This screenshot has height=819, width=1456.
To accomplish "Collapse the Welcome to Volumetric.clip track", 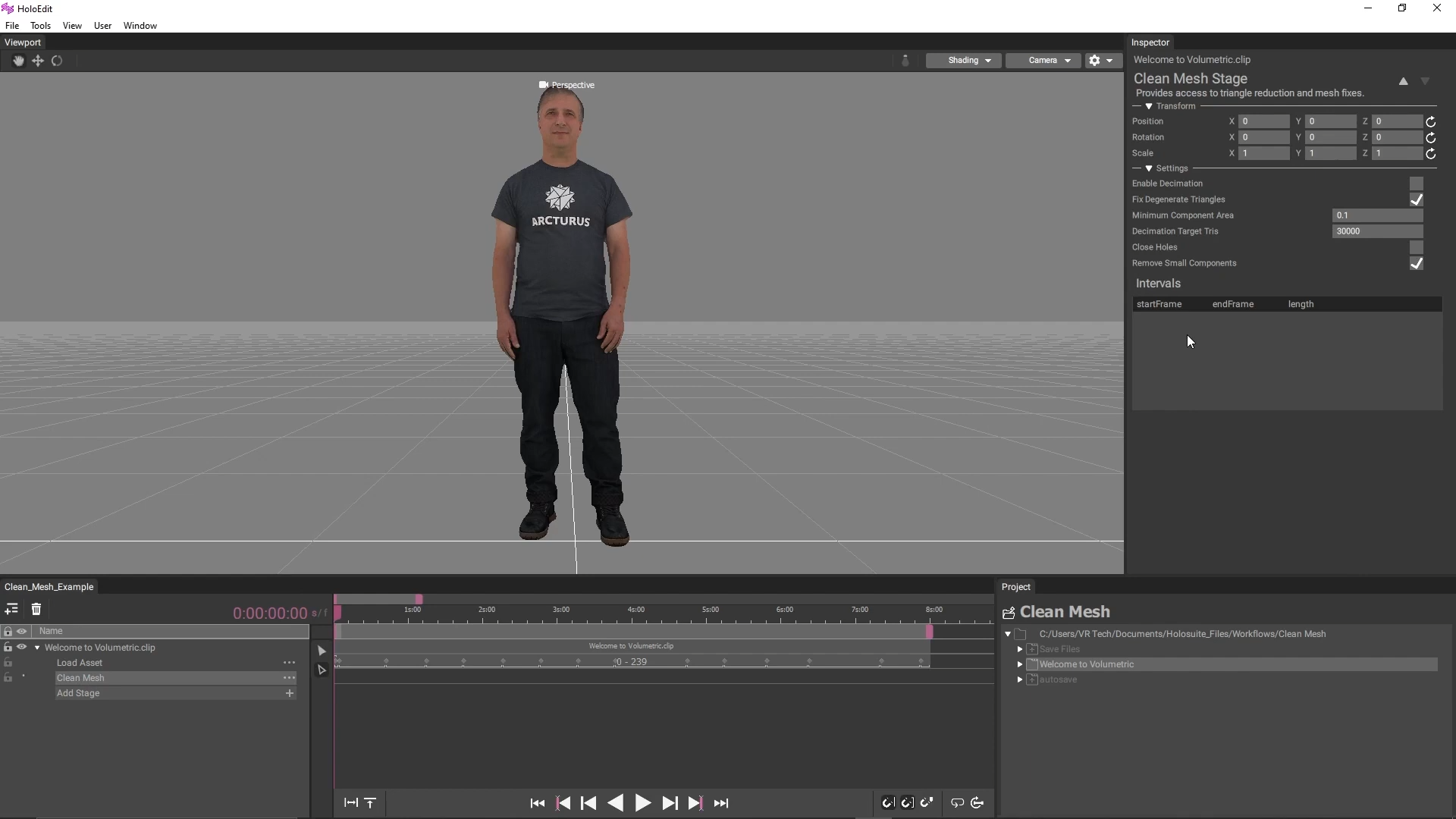I will click(37, 648).
